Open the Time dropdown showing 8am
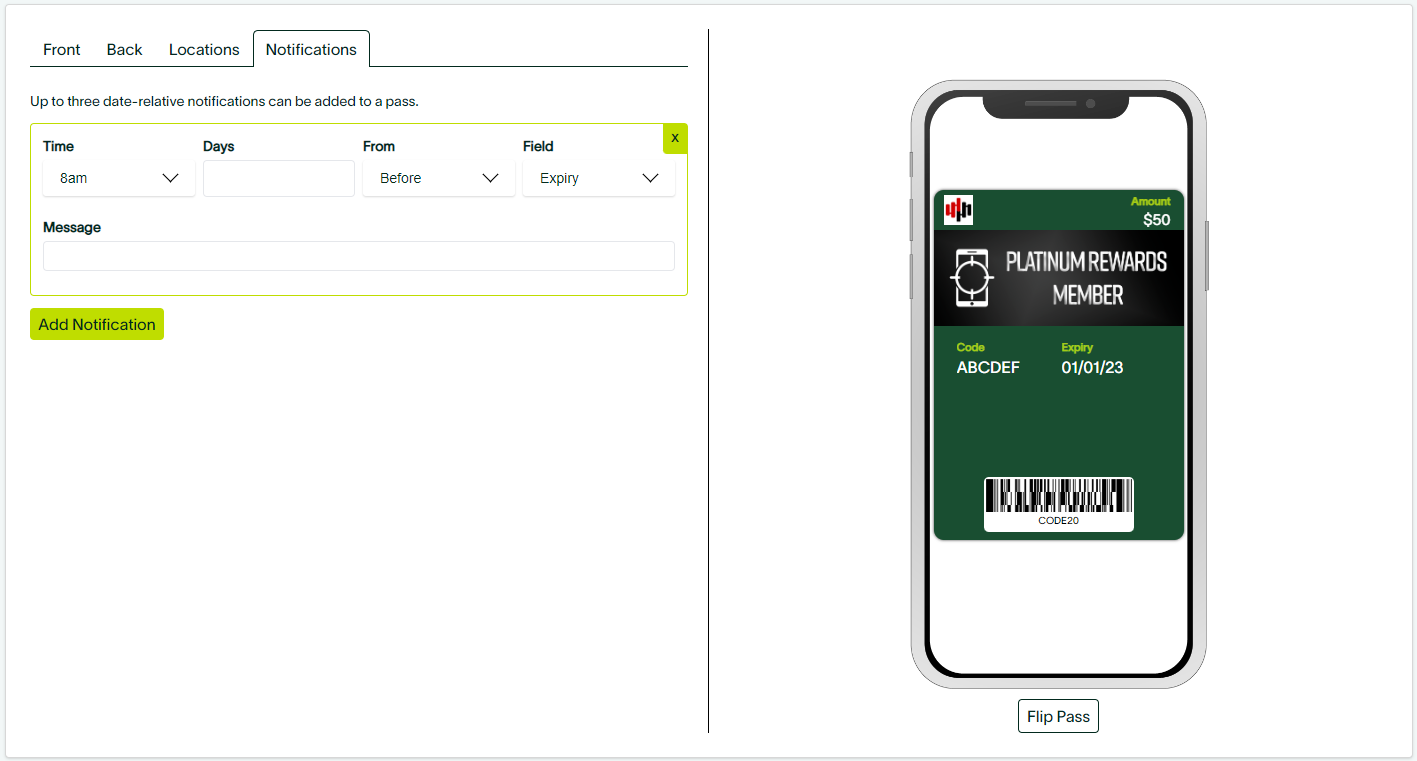1417x761 pixels. (x=119, y=178)
